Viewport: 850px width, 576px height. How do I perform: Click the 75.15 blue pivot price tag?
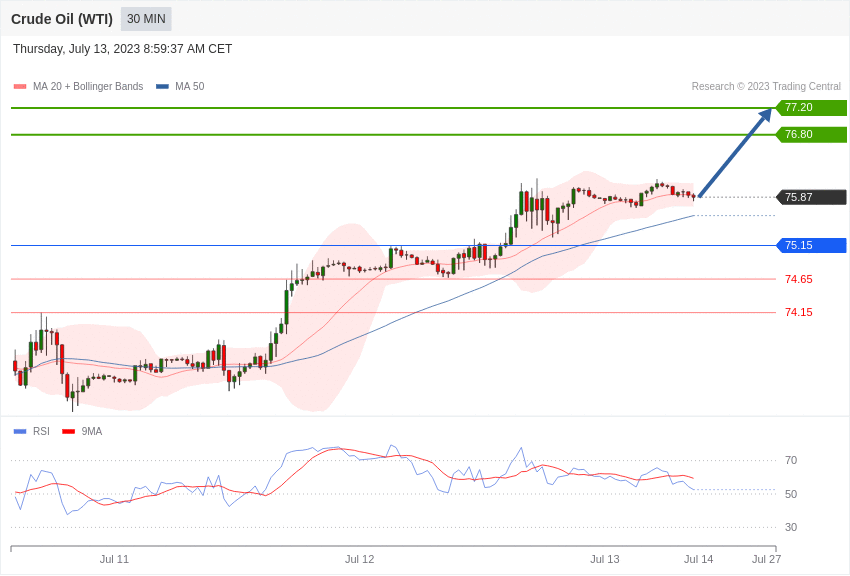coord(812,245)
